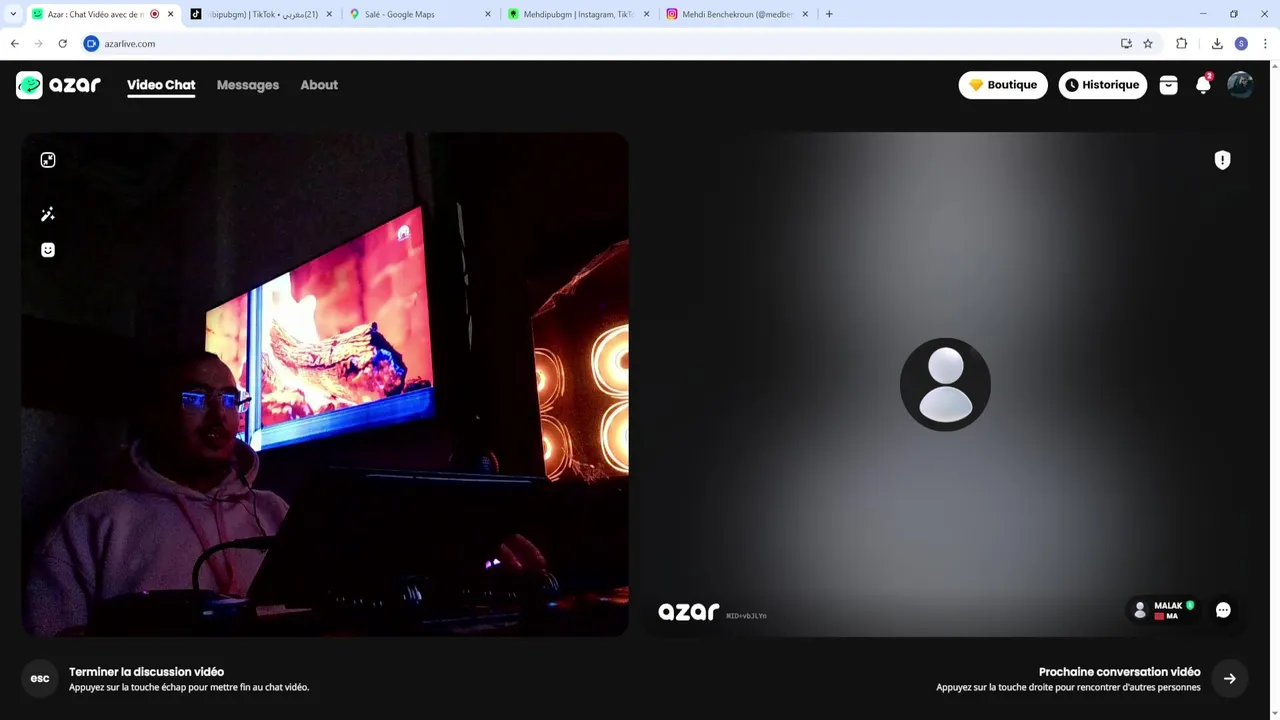Click the Azar logo in header
The image size is (1280, 720).
tap(58, 85)
